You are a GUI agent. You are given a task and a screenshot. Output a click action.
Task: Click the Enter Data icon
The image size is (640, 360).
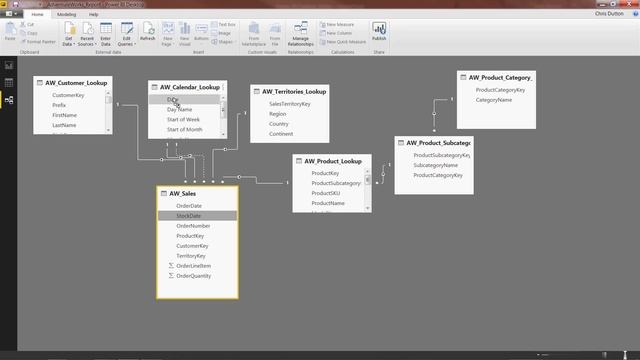point(106,34)
